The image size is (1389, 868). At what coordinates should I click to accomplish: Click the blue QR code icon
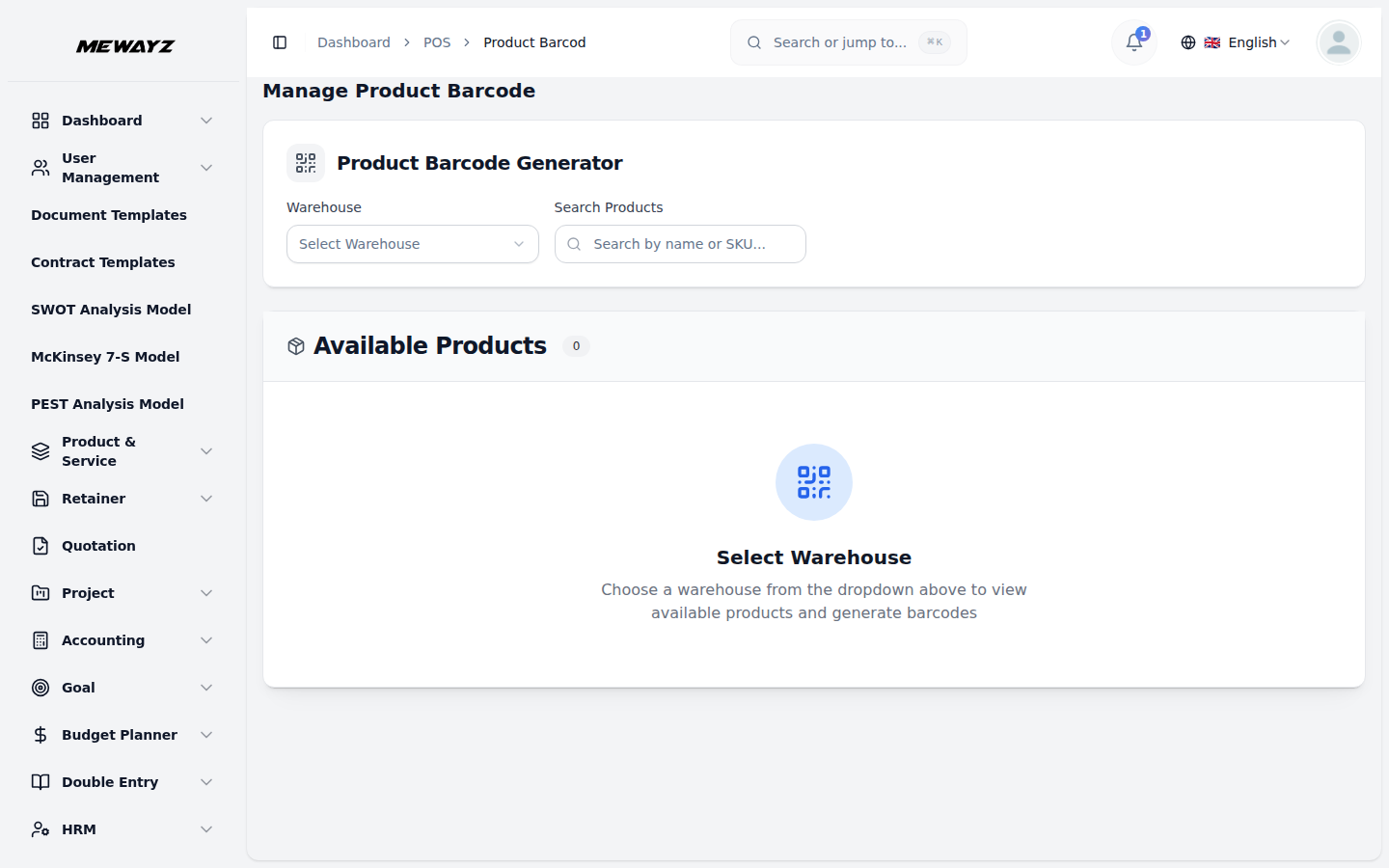pyautogui.click(x=814, y=482)
